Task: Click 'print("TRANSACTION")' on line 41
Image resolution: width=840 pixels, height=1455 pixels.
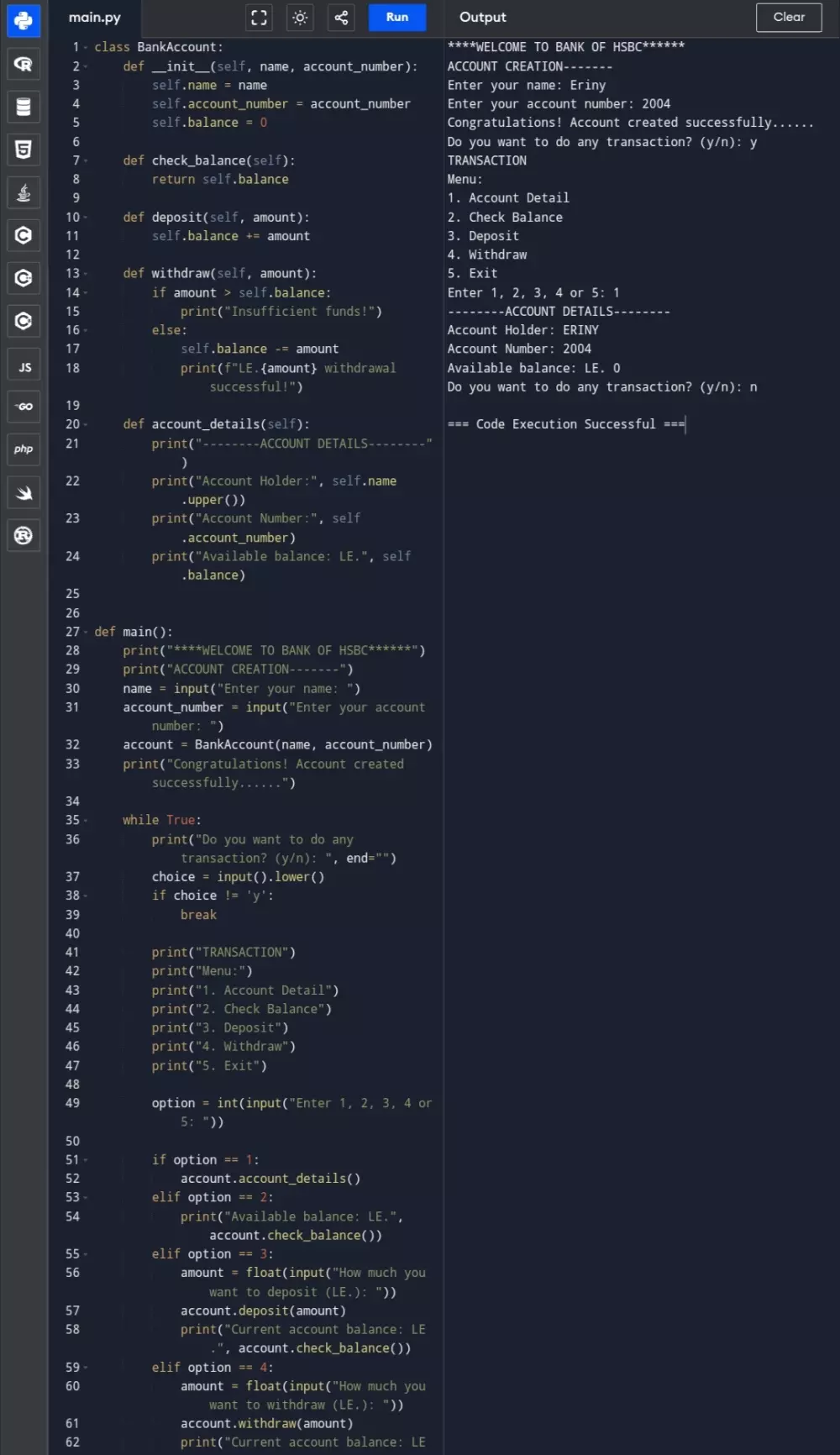Action: click(223, 953)
